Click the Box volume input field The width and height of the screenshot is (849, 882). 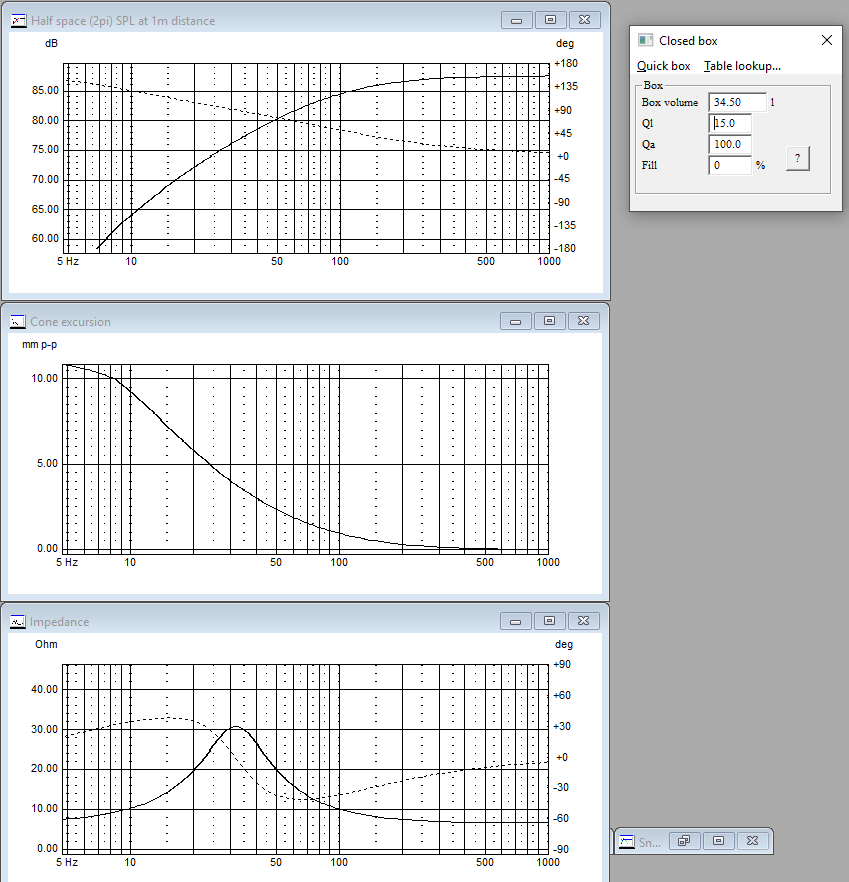(x=737, y=102)
